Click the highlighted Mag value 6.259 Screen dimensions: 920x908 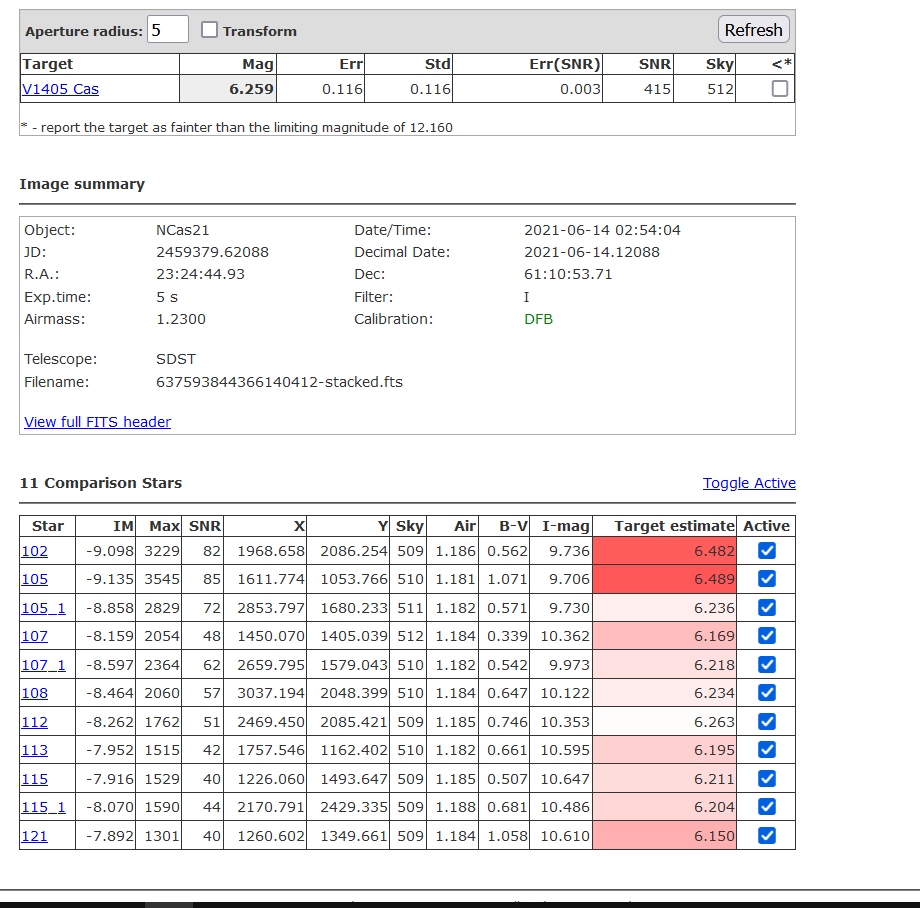228,89
